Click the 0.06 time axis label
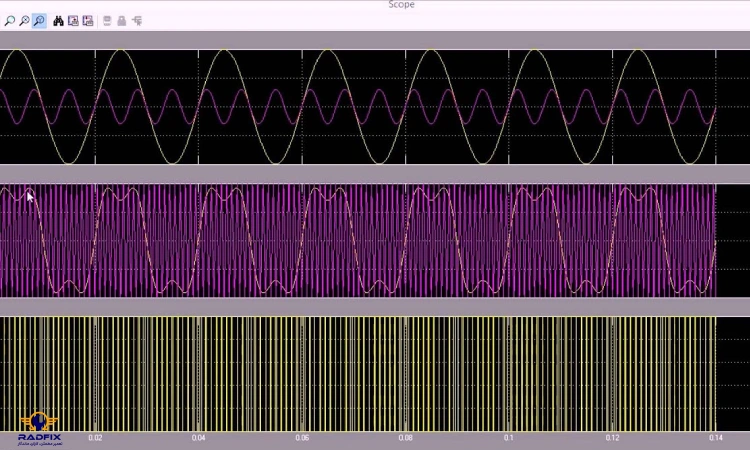The width and height of the screenshot is (750, 450). point(302,437)
